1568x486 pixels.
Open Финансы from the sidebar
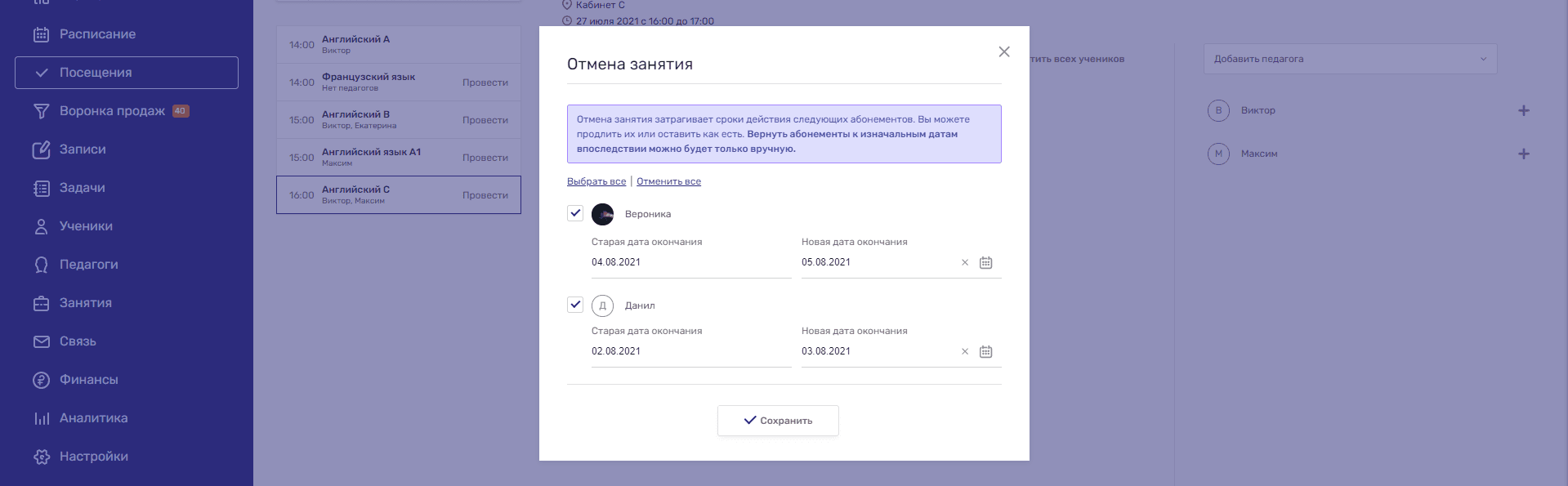pos(88,380)
